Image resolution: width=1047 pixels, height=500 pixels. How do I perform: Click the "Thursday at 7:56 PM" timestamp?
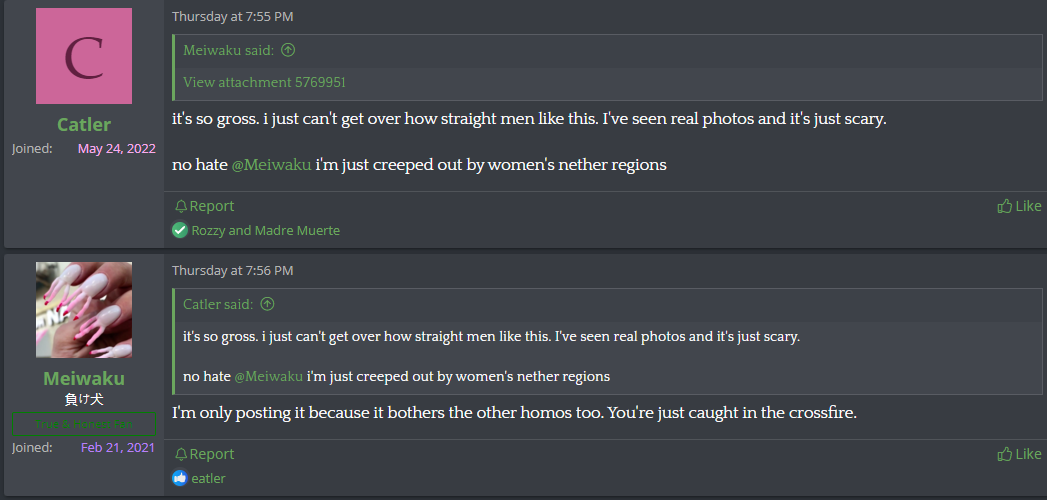(232, 270)
